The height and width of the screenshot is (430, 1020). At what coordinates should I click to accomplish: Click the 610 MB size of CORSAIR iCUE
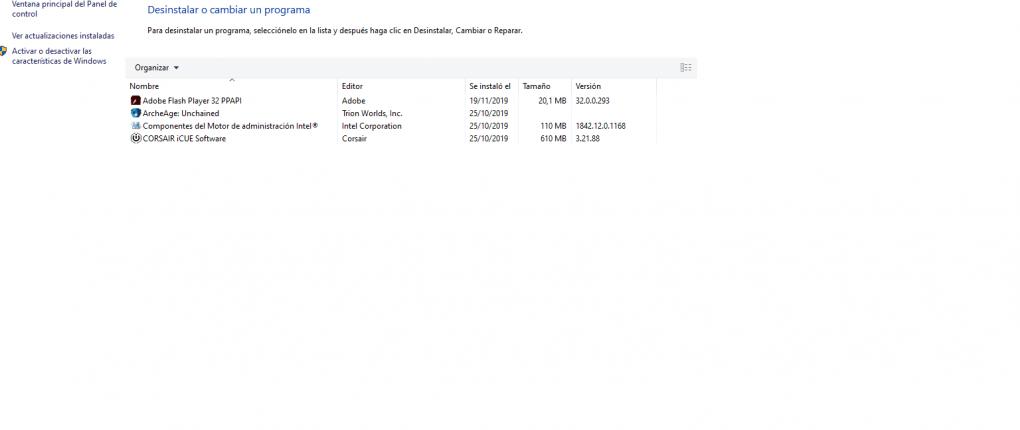point(553,139)
